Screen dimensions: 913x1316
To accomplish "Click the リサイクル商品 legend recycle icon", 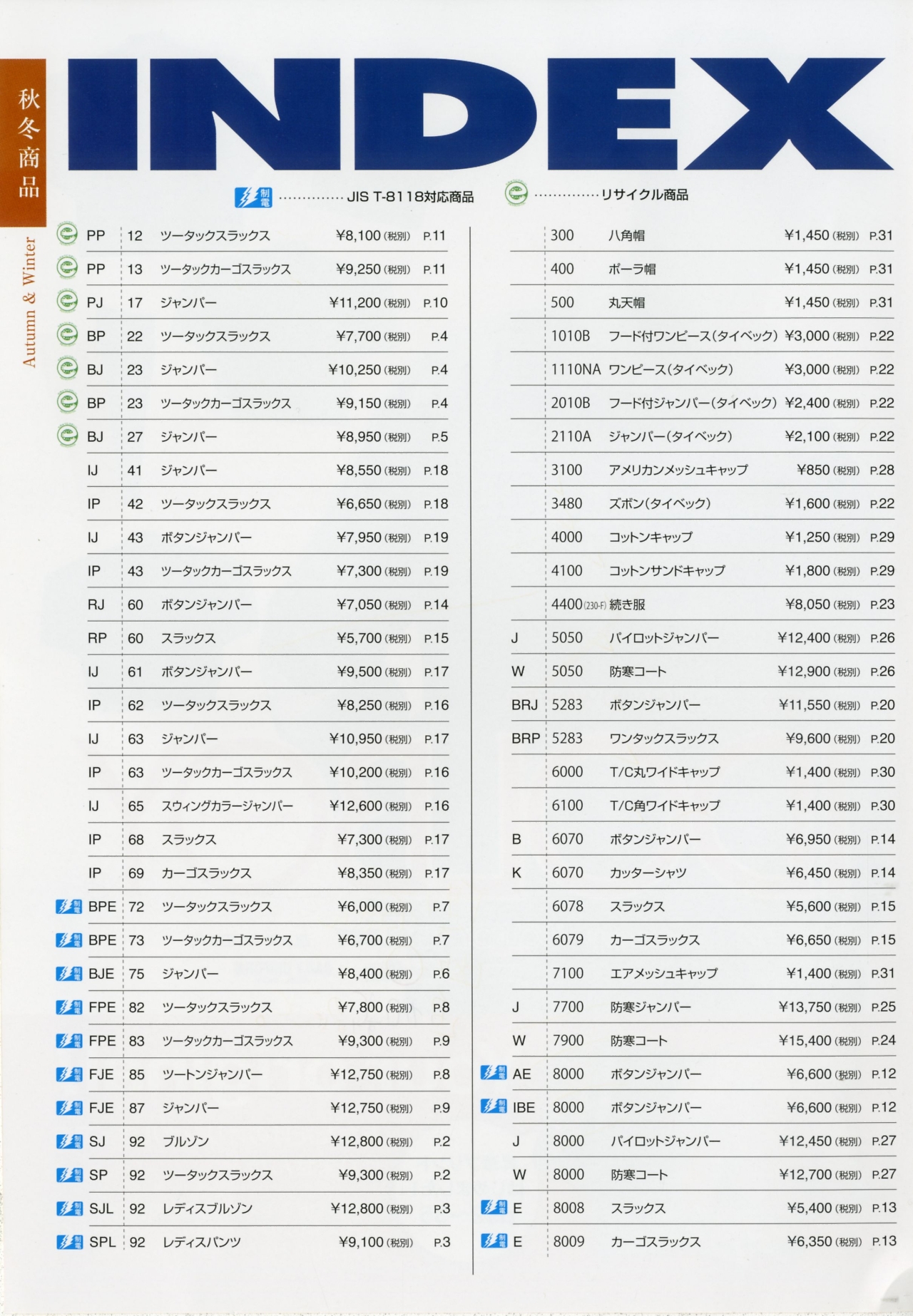I will [x=516, y=194].
